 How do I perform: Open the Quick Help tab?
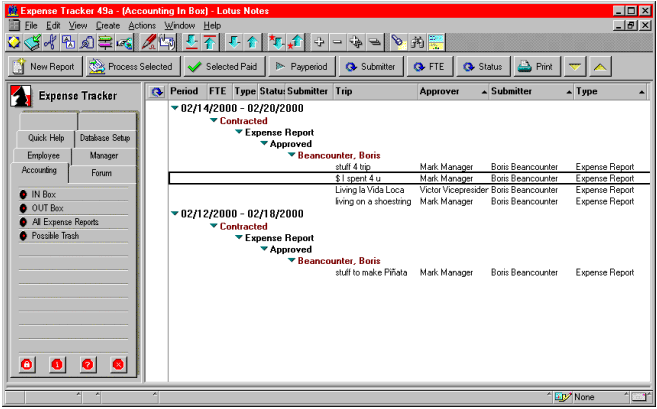(46, 138)
